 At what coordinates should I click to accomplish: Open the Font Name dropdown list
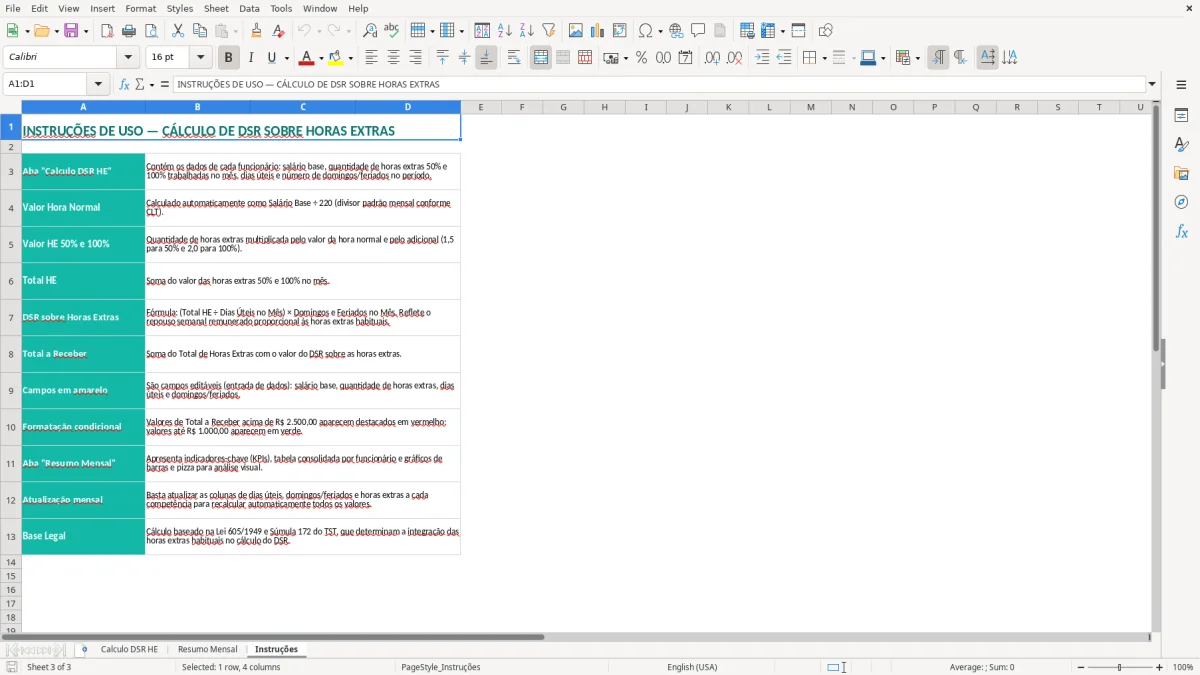(x=128, y=58)
